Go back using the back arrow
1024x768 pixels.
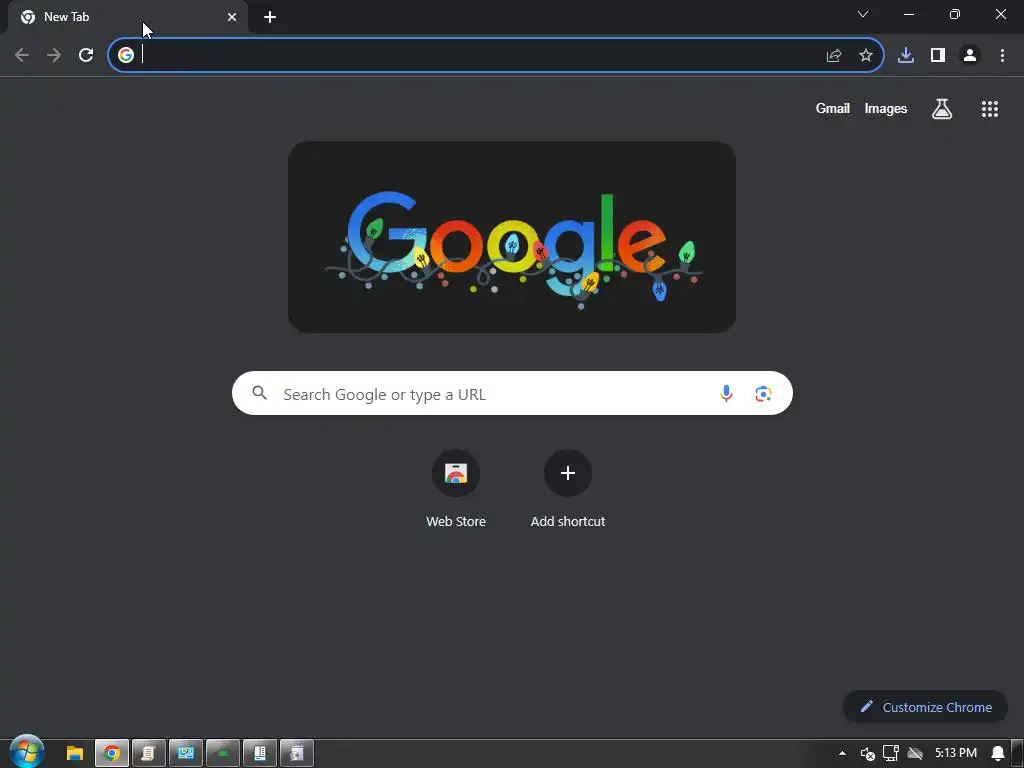pyautogui.click(x=22, y=56)
